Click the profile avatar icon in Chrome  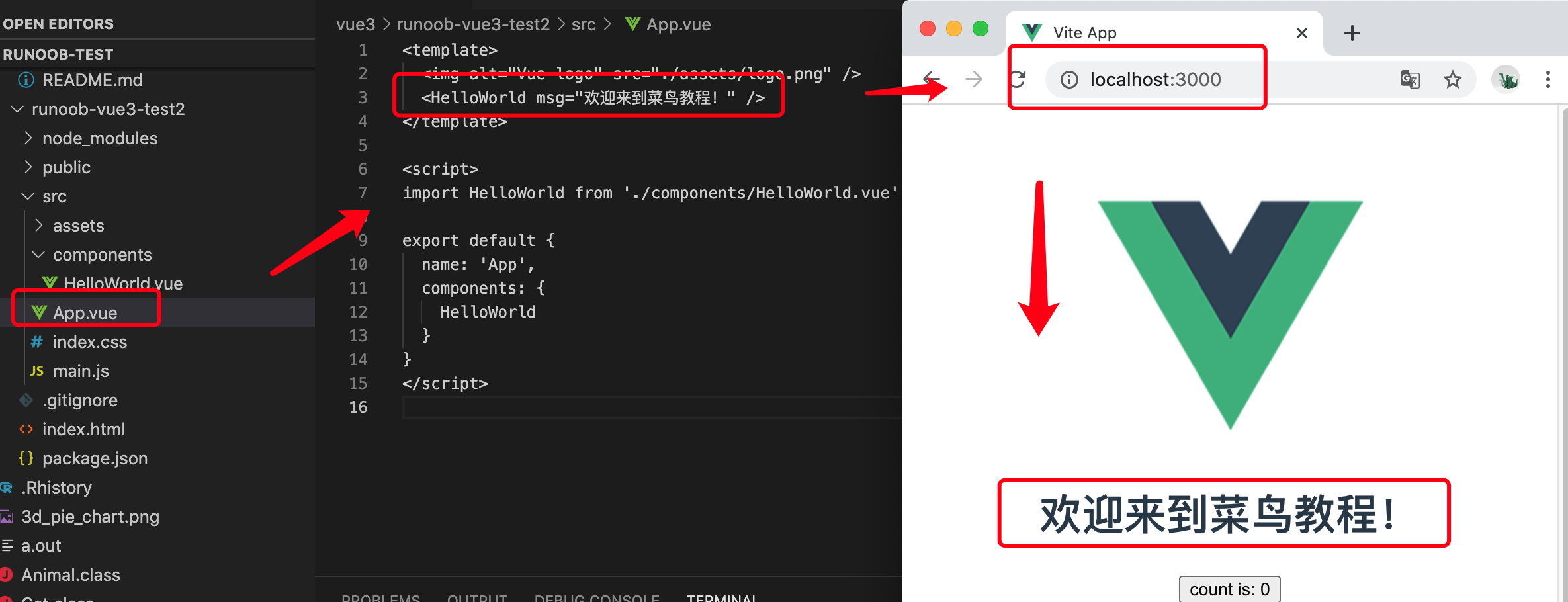click(x=1506, y=79)
